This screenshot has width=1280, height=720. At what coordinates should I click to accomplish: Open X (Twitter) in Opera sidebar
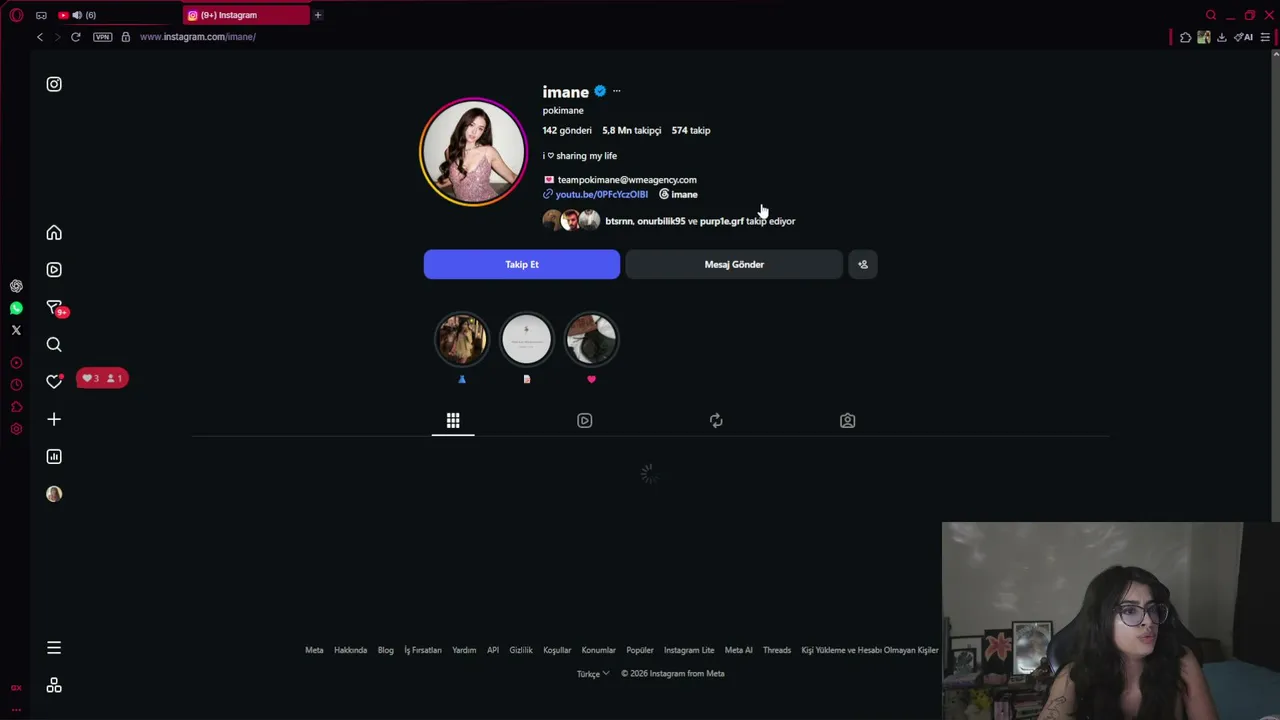(x=16, y=330)
